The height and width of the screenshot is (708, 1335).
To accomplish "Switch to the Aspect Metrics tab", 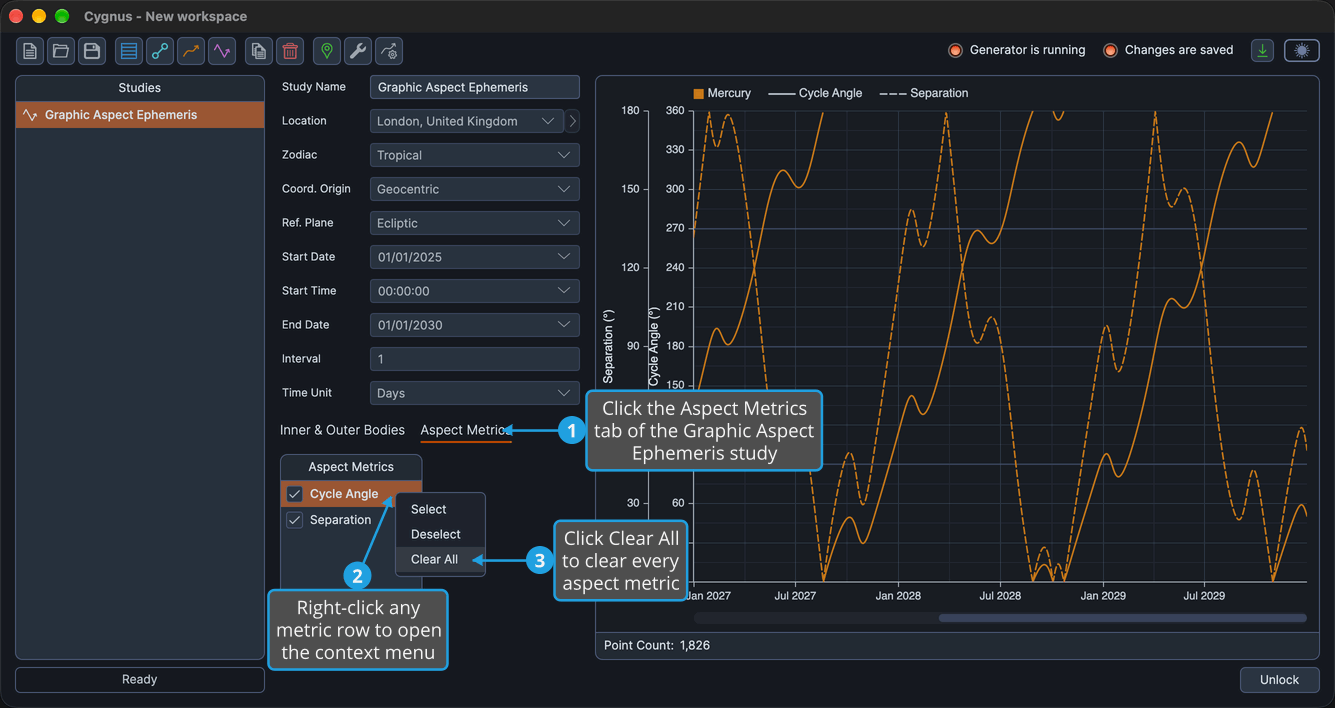I will 465,430.
